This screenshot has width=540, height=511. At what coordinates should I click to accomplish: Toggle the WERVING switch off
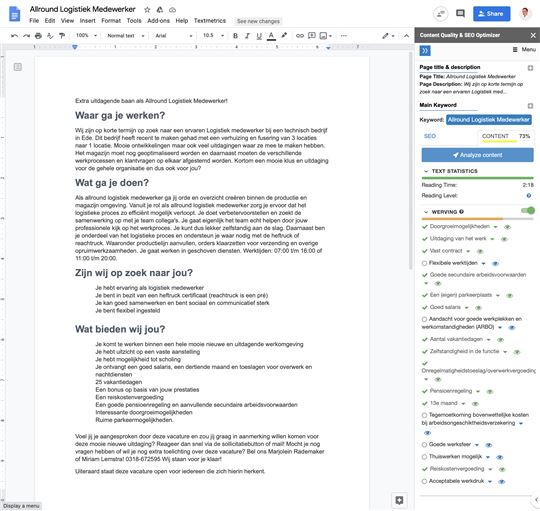(528, 210)
